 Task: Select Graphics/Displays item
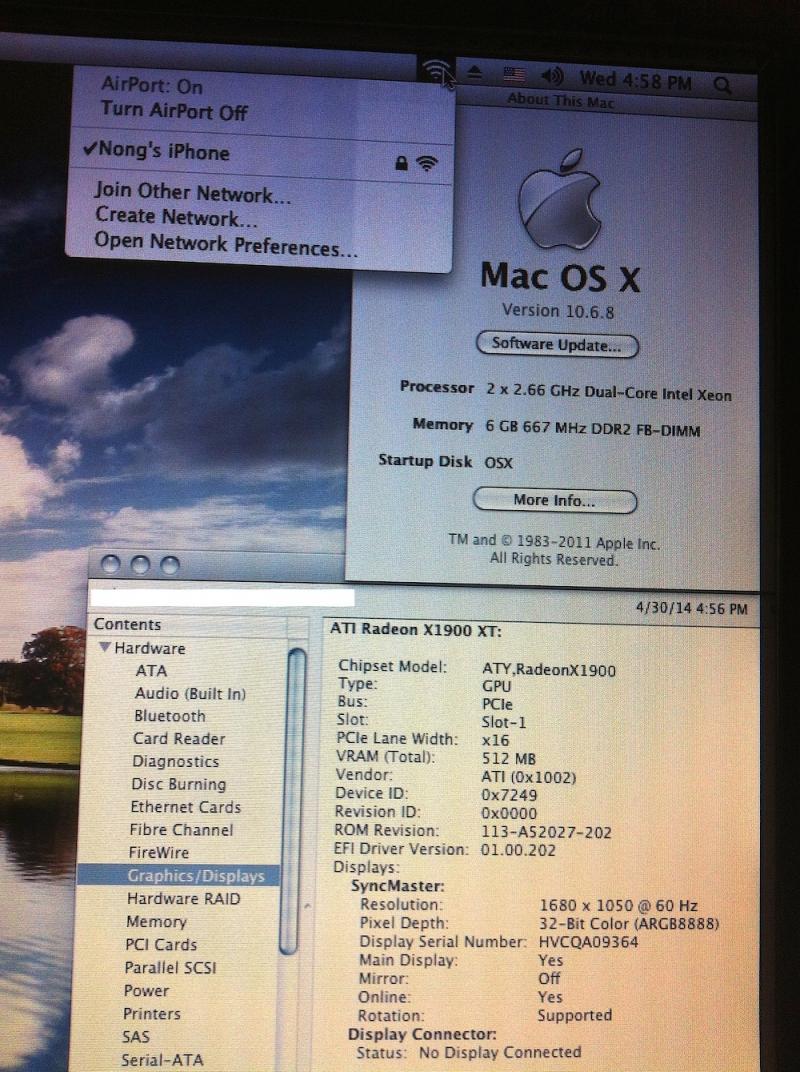point(179,876)
